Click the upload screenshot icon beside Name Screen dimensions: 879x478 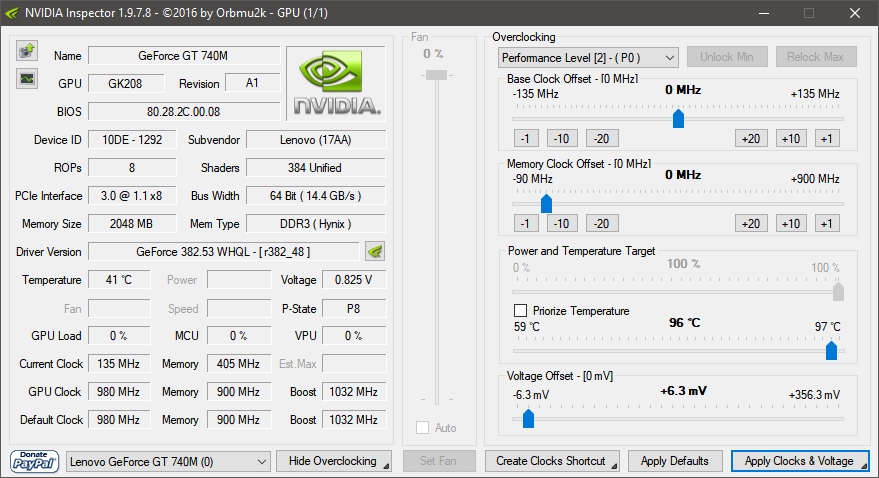pyautogui.click(x=26, y=50)
